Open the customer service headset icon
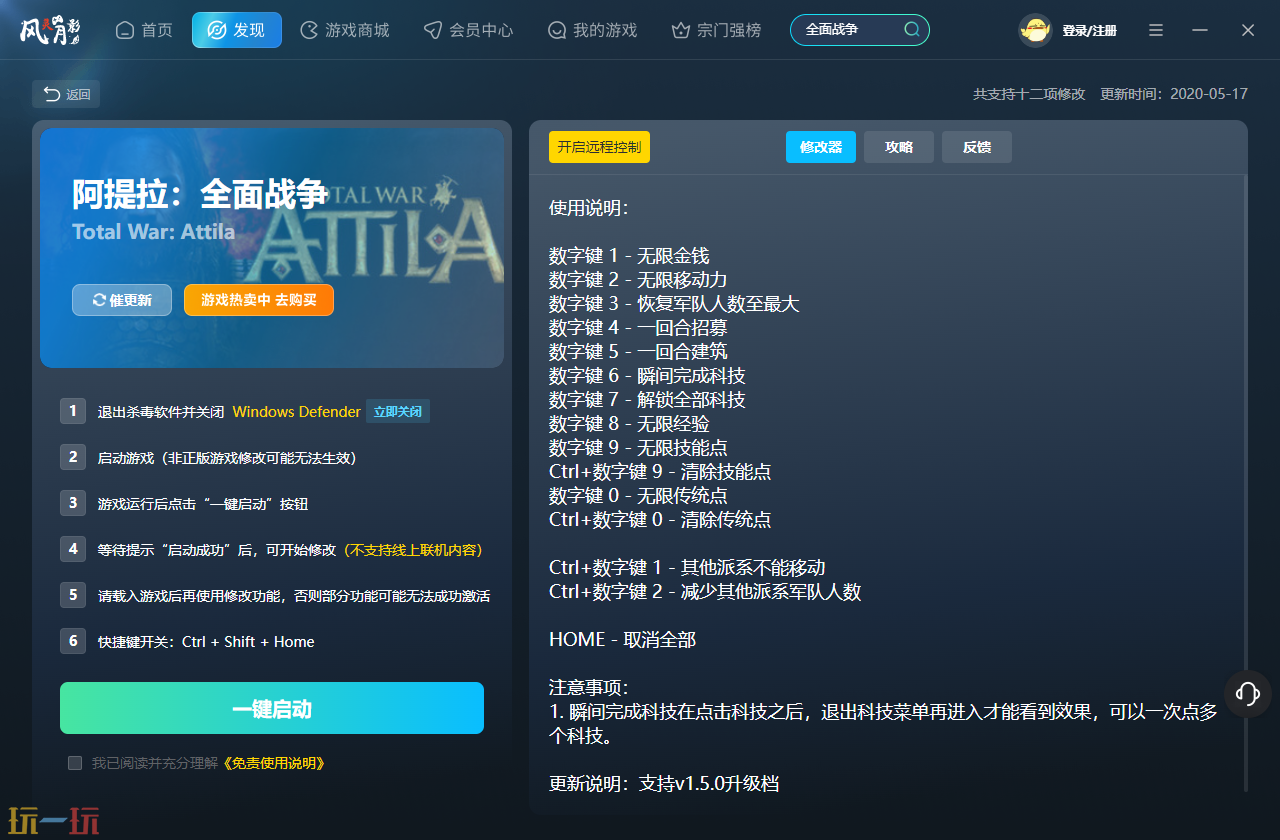The image size is (1280, 840). pyautogui.click(x=1247, y=693)
